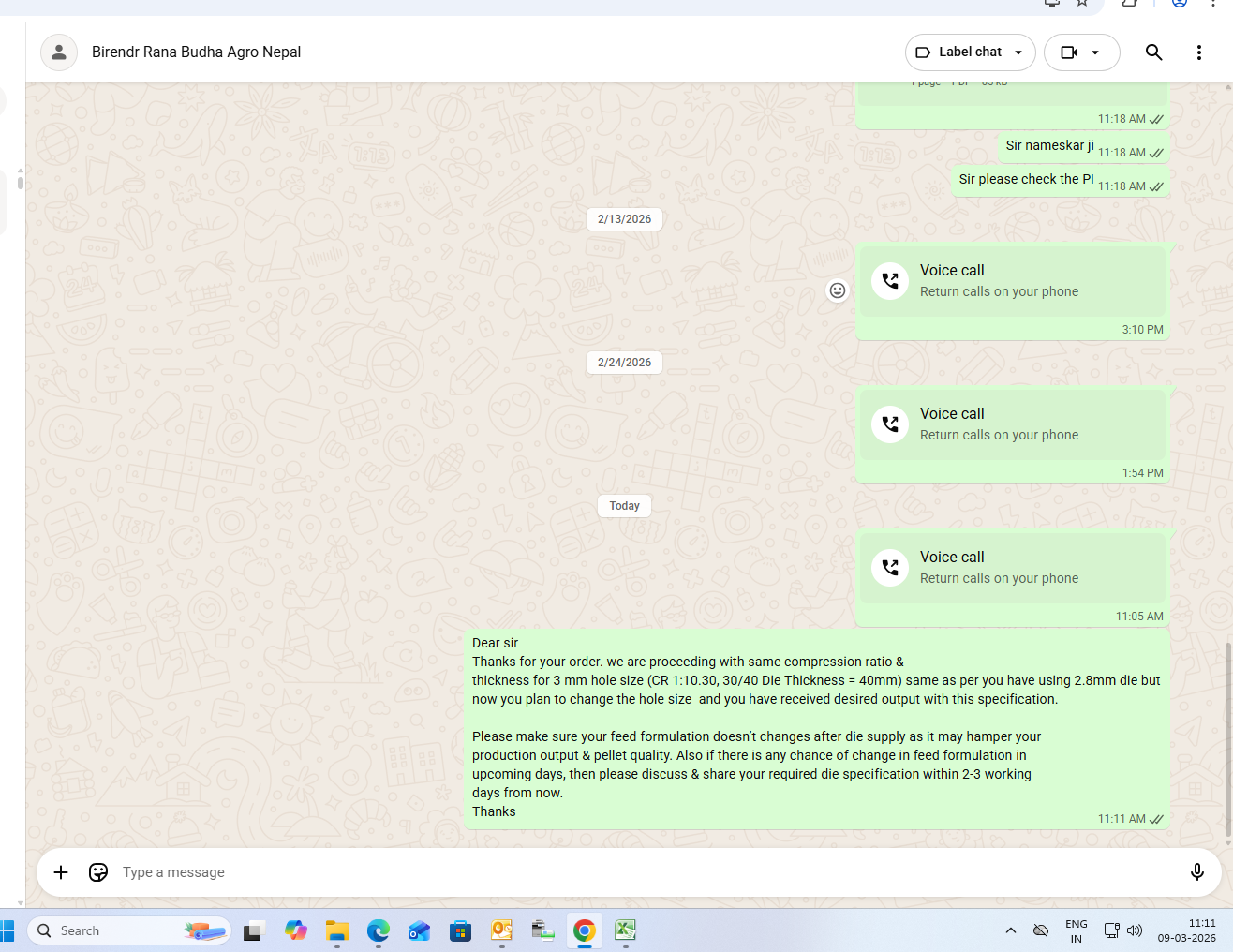
Task: Click the contact profile avatar
Action: click(59, 52)
